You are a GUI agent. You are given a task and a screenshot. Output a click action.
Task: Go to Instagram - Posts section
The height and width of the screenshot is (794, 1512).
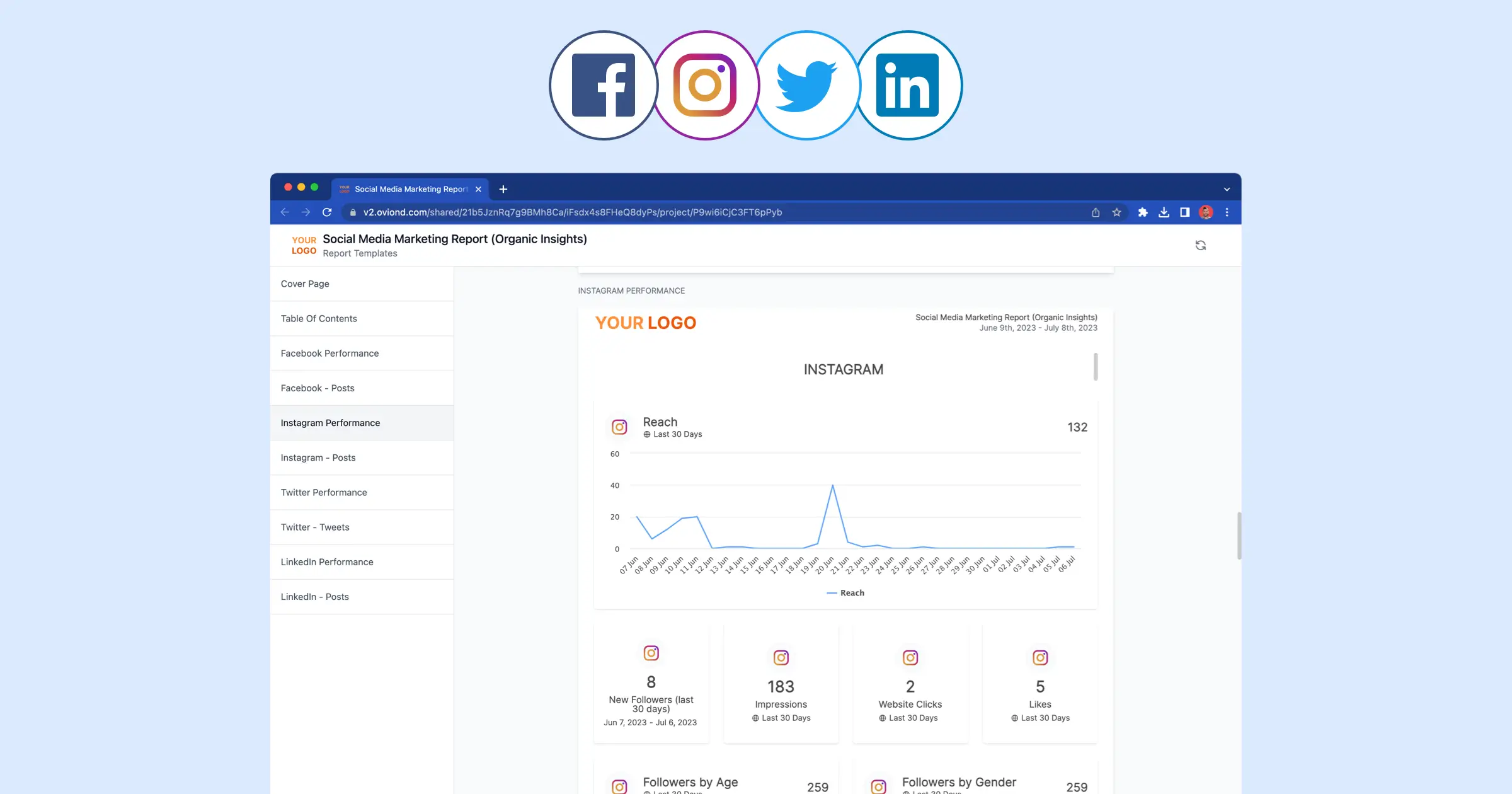(362, 457)
